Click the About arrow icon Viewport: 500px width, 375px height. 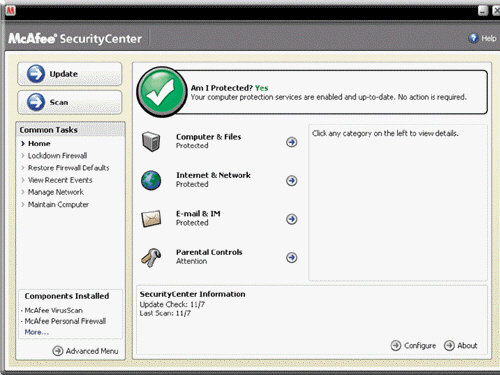(449, 346)
